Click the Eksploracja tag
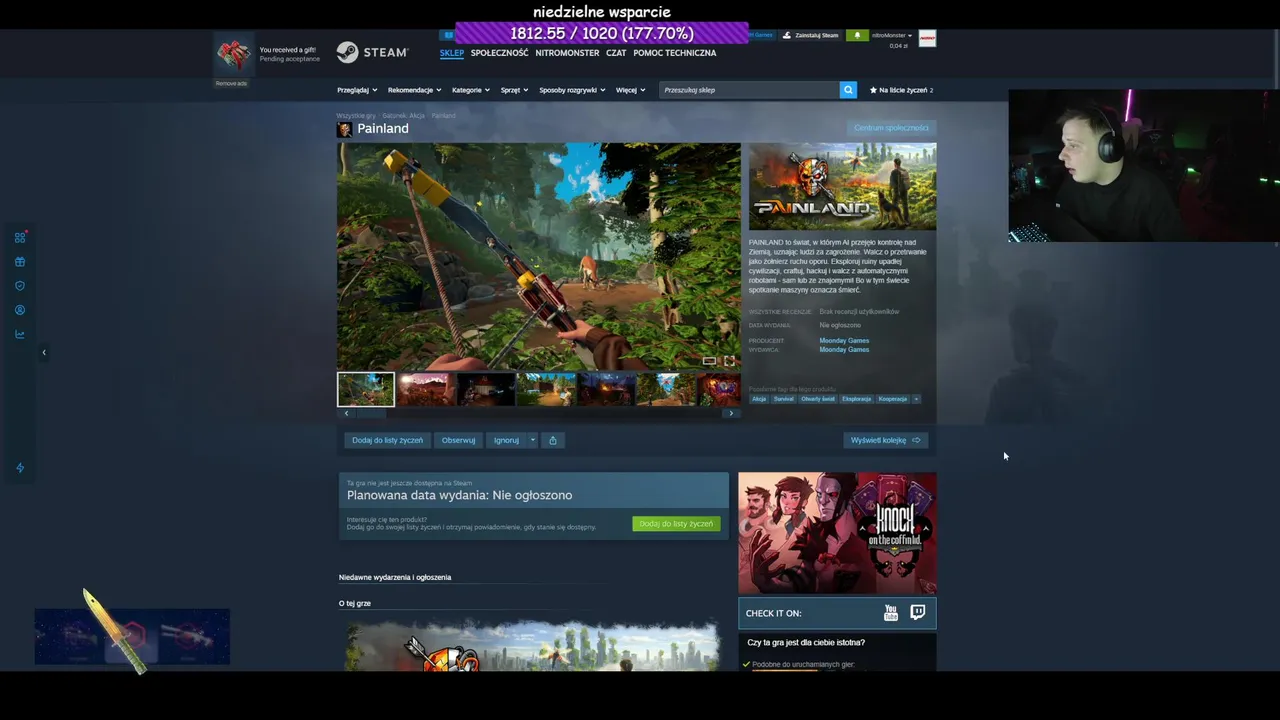 (856, 399)
